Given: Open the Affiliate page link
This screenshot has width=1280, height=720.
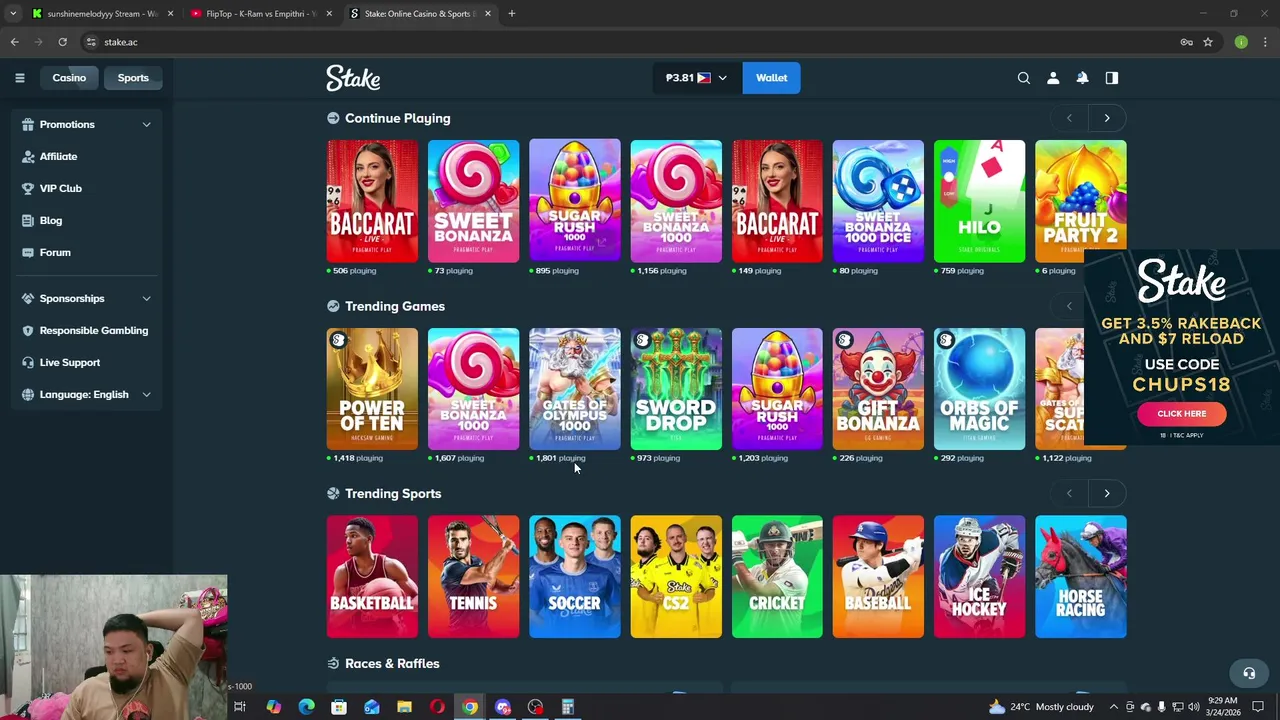Looking at the screenshot, I should pos(58,156).
